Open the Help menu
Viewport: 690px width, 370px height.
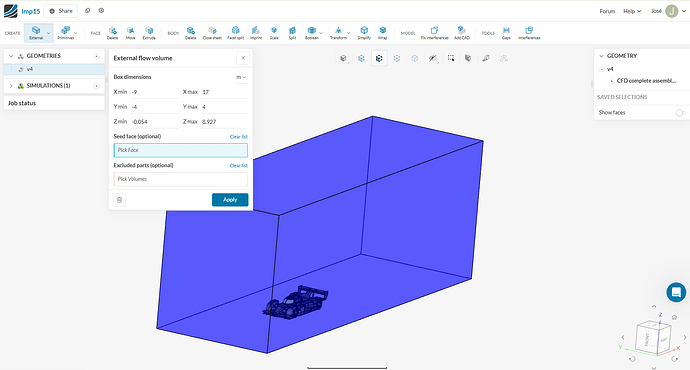pyautogui.click(x=632, y=11)
